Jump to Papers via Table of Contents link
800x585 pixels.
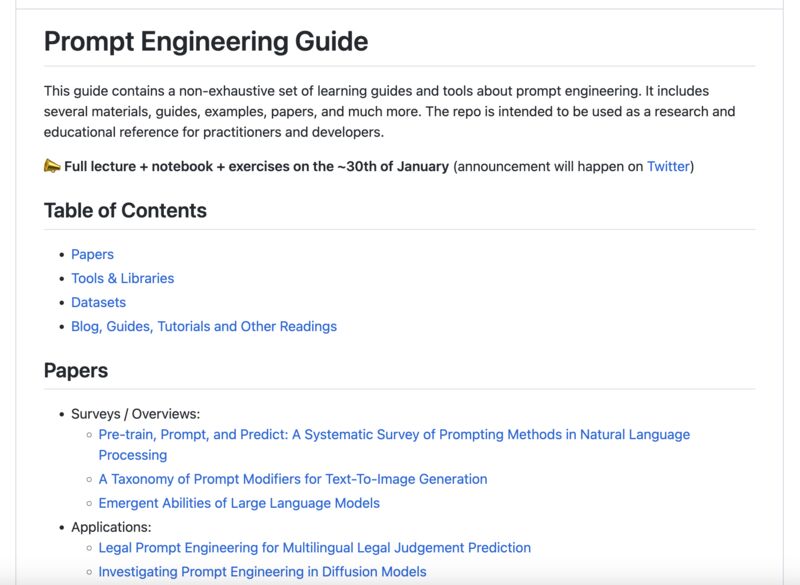click(x=92, y=255)
